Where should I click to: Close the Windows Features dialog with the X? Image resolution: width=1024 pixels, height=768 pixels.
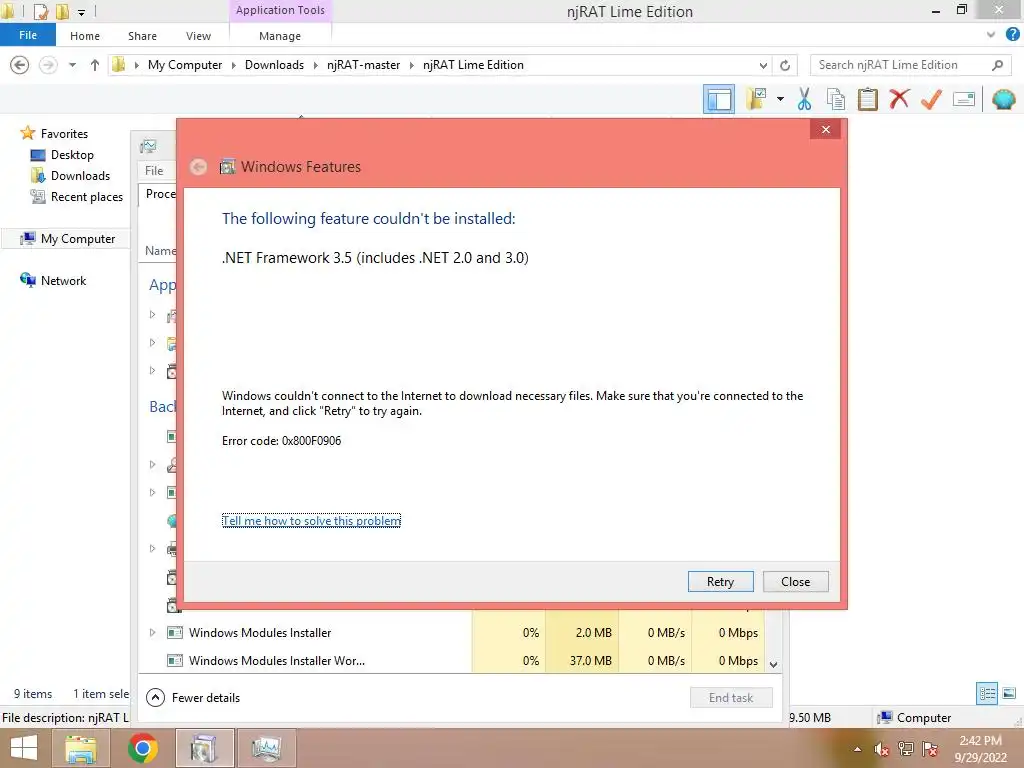[825, 129]
